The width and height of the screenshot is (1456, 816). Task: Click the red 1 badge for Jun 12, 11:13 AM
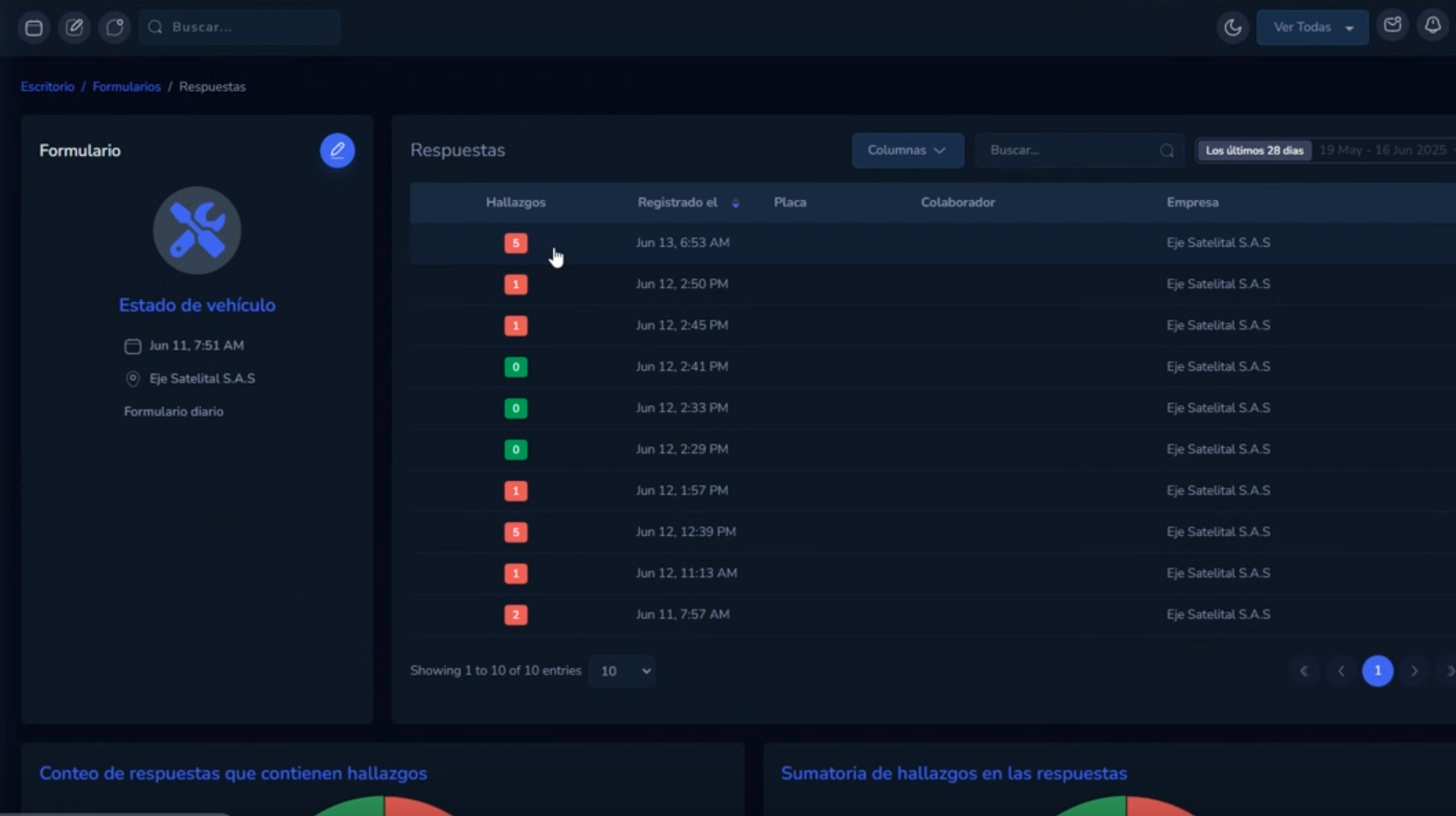click(x=516, y=574)
